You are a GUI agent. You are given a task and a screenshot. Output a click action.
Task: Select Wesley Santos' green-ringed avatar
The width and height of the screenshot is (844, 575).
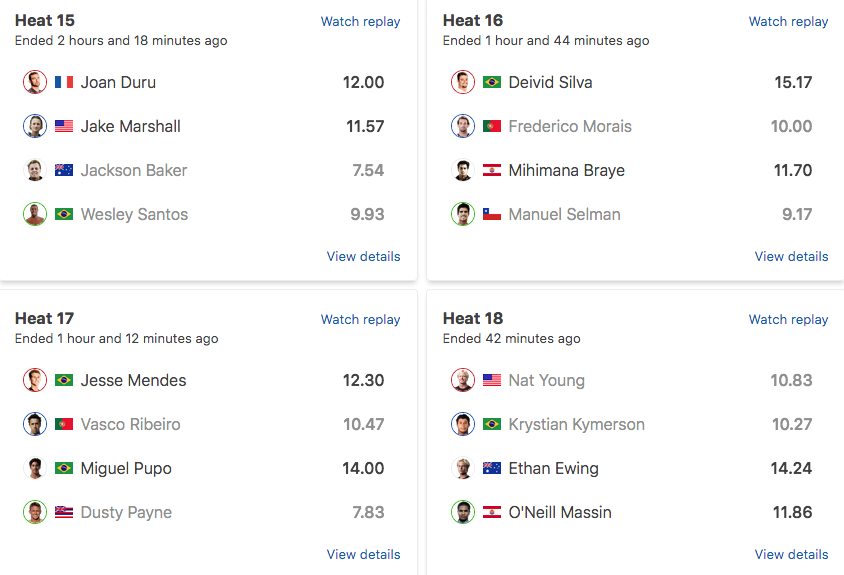pos(35,214)
